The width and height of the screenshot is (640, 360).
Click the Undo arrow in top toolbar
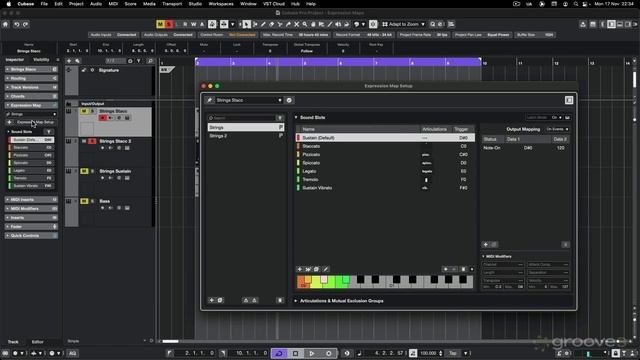[x=17, y=24]
